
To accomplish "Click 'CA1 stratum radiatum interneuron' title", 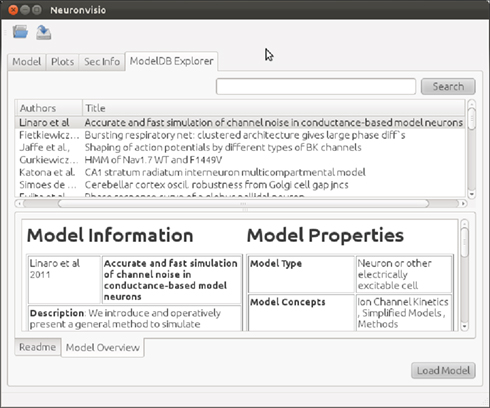I will [225, 172].
